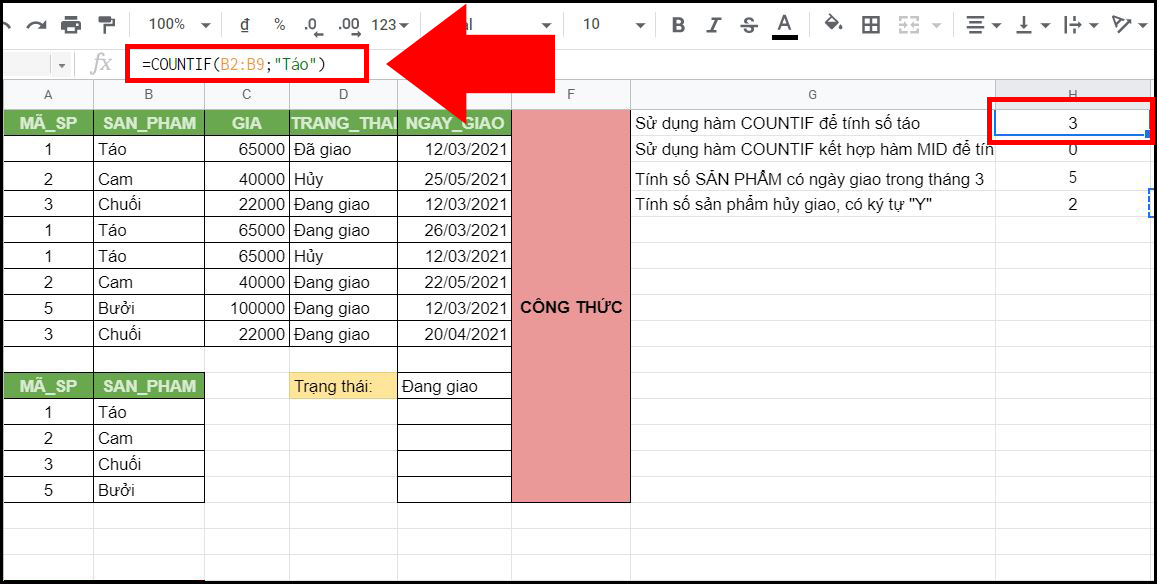
Task: Open the borders tool
Action: pyautogui.click(x=871, y=24)
